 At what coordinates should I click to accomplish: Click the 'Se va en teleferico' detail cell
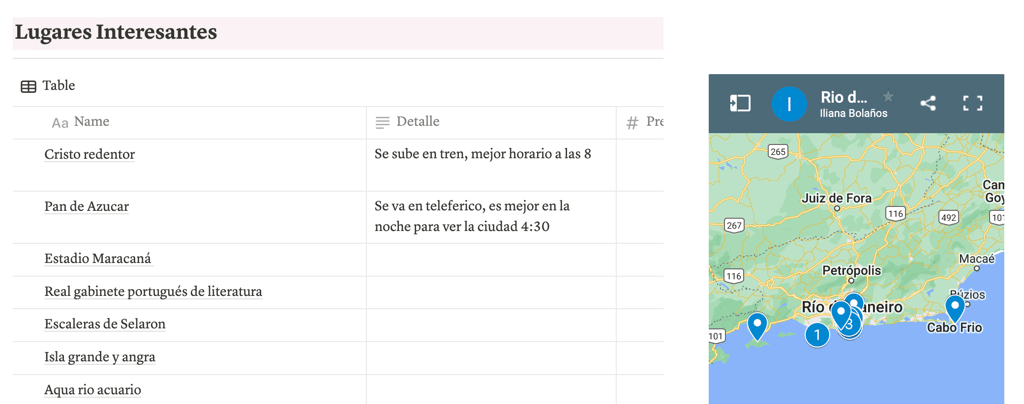point(491,217)
